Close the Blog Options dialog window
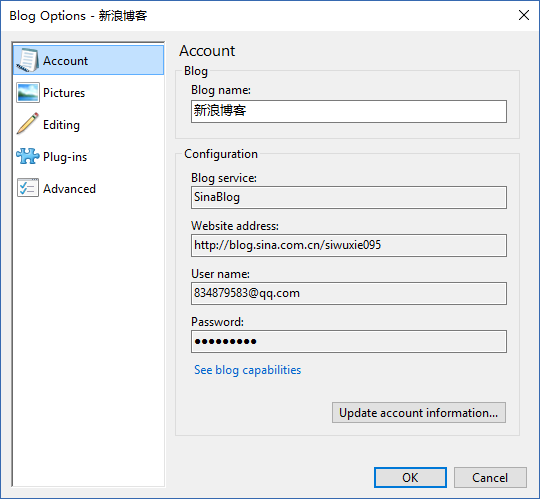This screenshot has height=499, width=540. click(x=524, y=15)
